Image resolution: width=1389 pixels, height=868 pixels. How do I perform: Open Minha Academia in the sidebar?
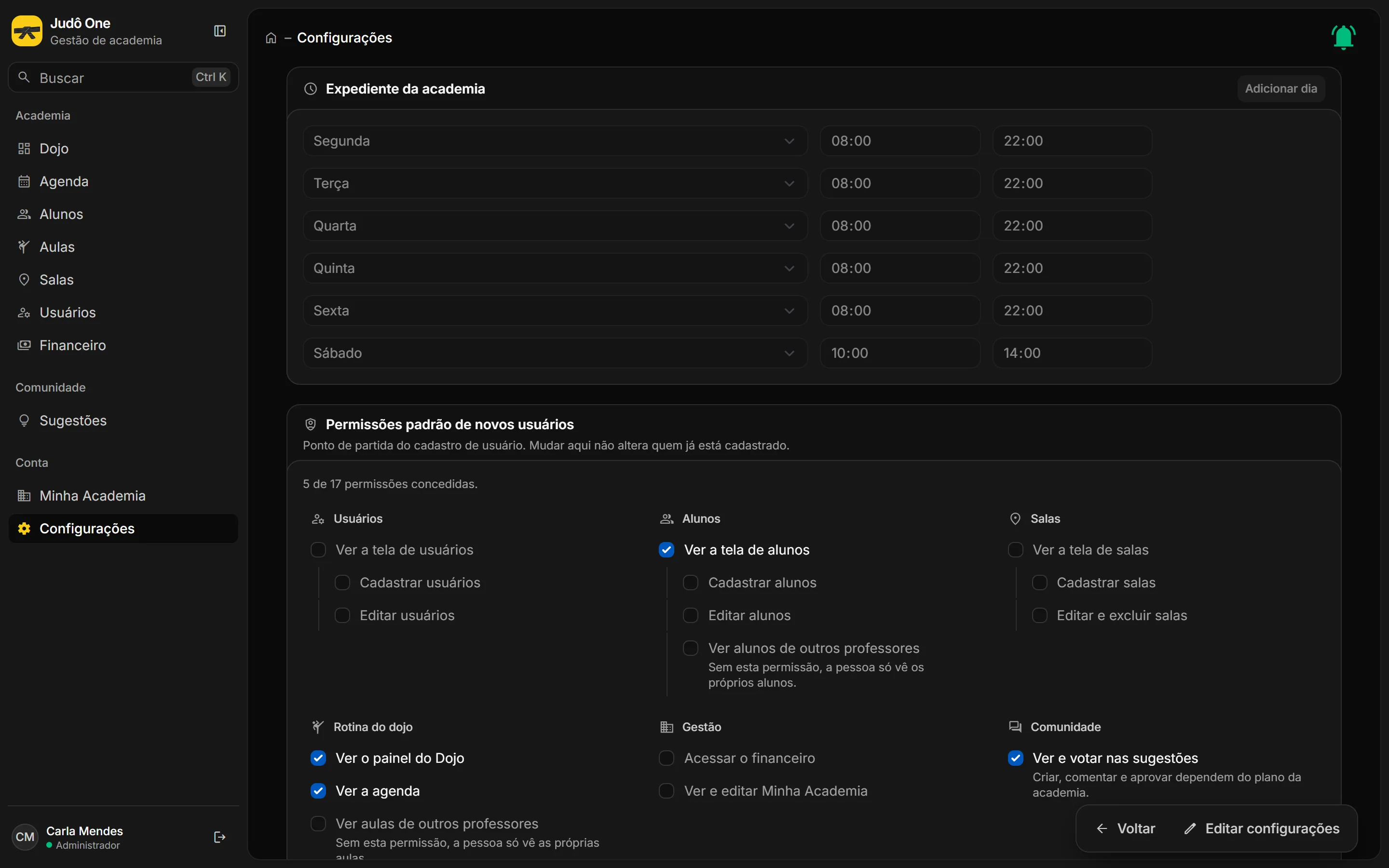coord(123,496)
